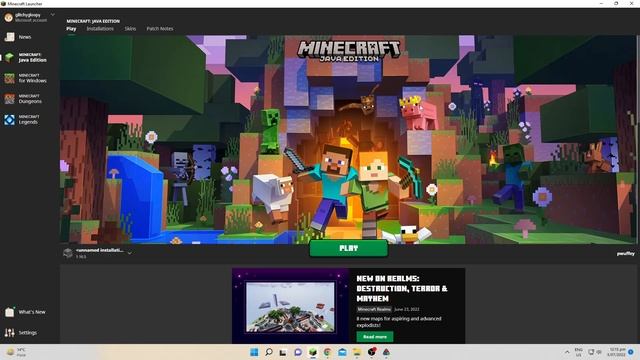Screen dimensions: 640x360
Task: Open the clock and date flyout
Action: (x=616, y=352)
